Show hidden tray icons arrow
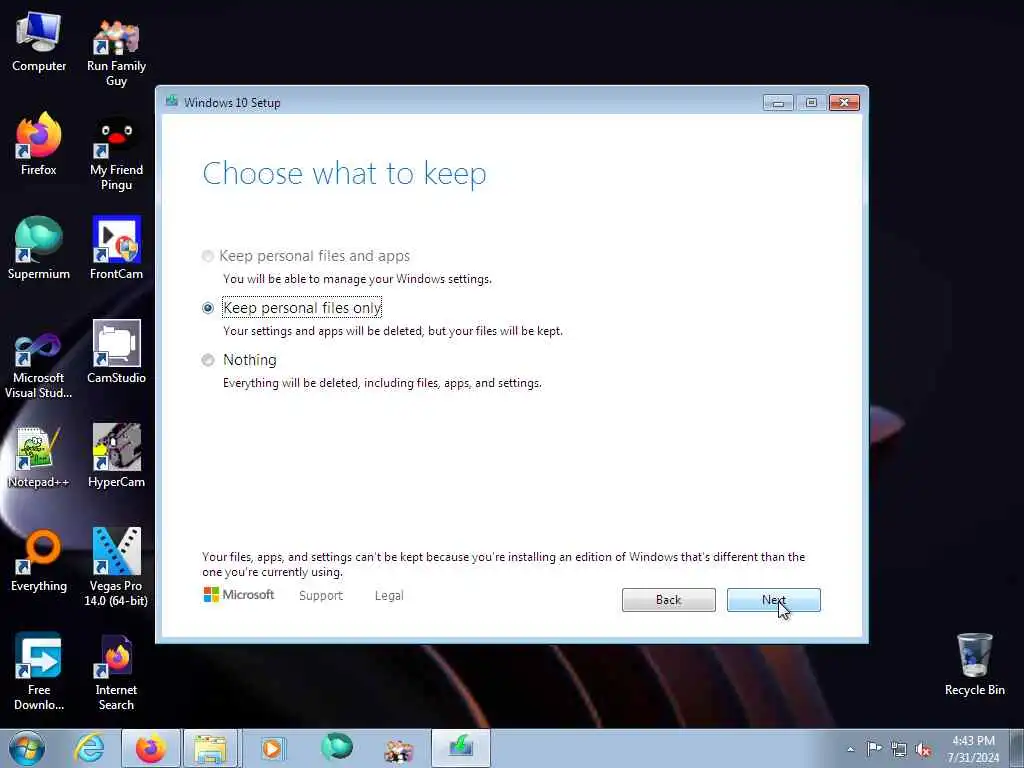 [x=850, y=750]
